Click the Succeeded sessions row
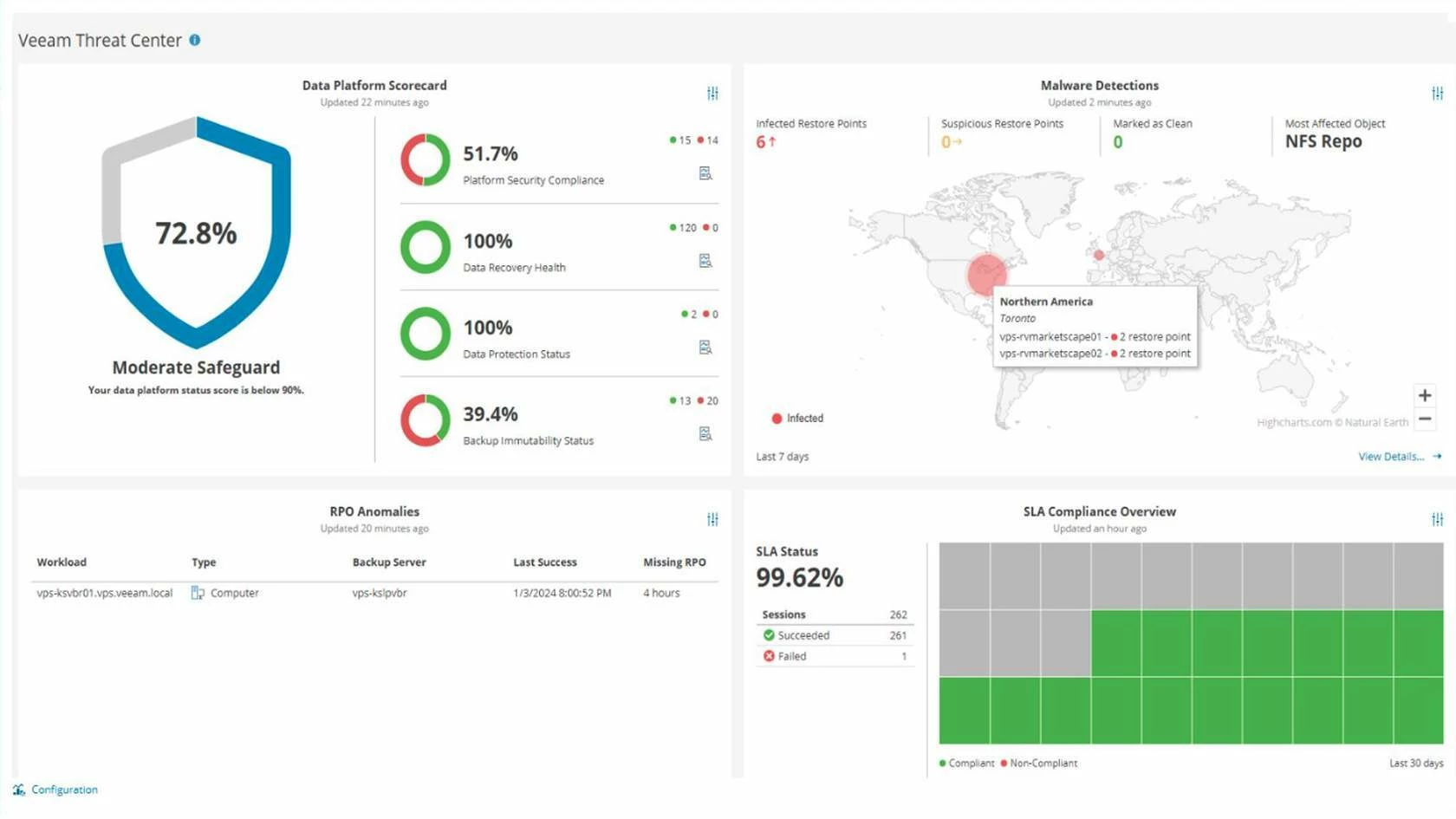This screenshot has width=1456, height=819. (x=835, y=635)
